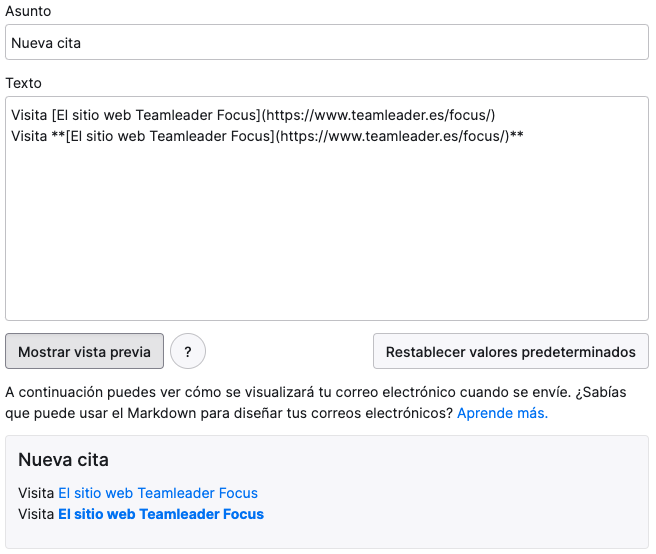The width and height of the screenshot is (656, 554).
Task: Click Restablecer valores predeterminados button
Action: pos(510,351)
